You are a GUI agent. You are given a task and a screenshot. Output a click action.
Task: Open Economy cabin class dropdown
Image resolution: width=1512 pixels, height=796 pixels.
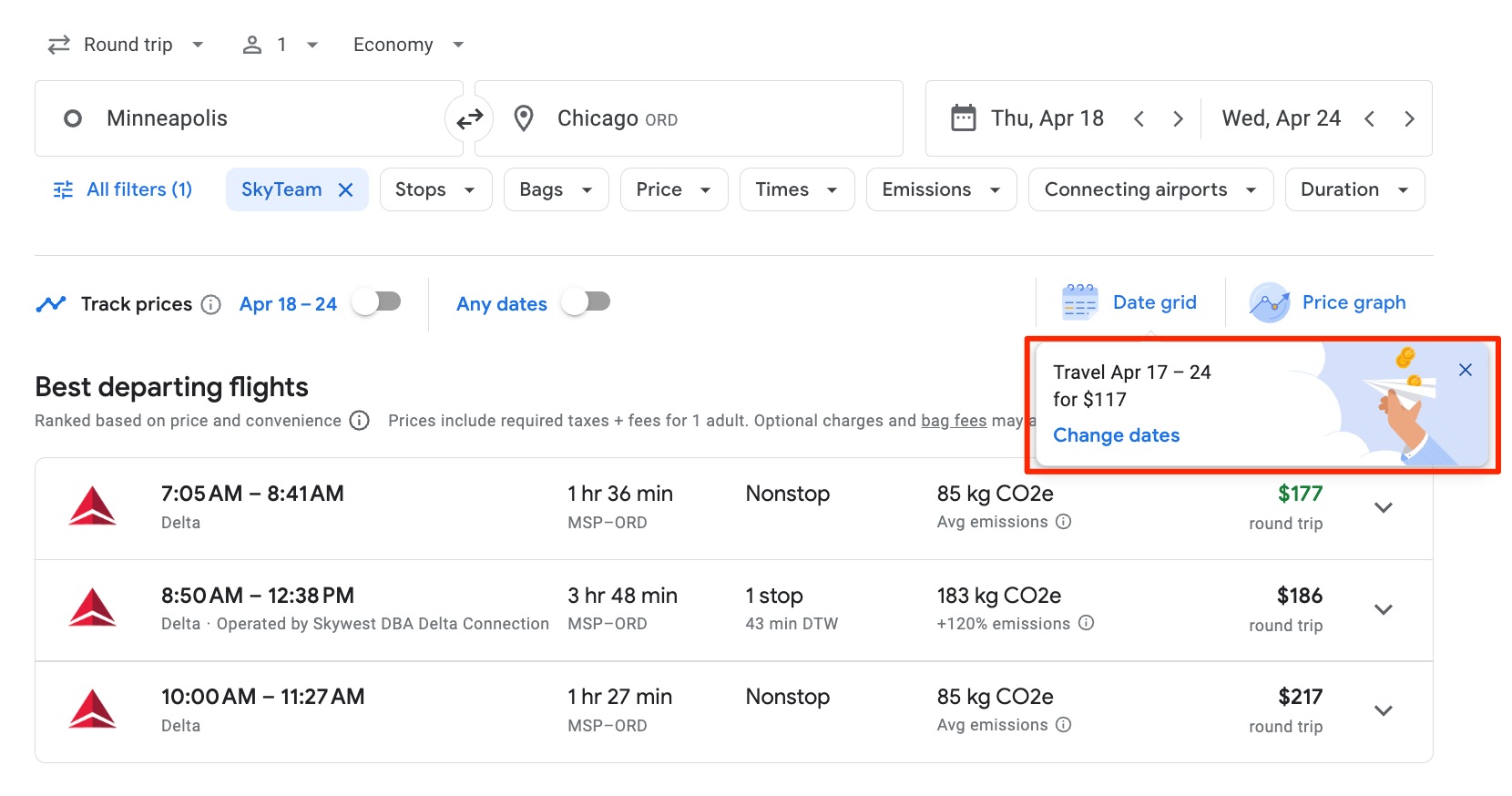[x=408, y=45]
